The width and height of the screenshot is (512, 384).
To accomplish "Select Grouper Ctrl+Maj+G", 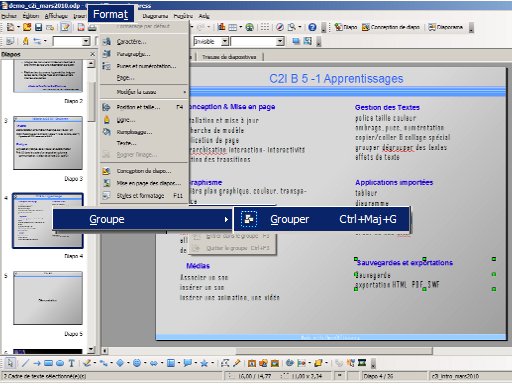I will [321, 219].
